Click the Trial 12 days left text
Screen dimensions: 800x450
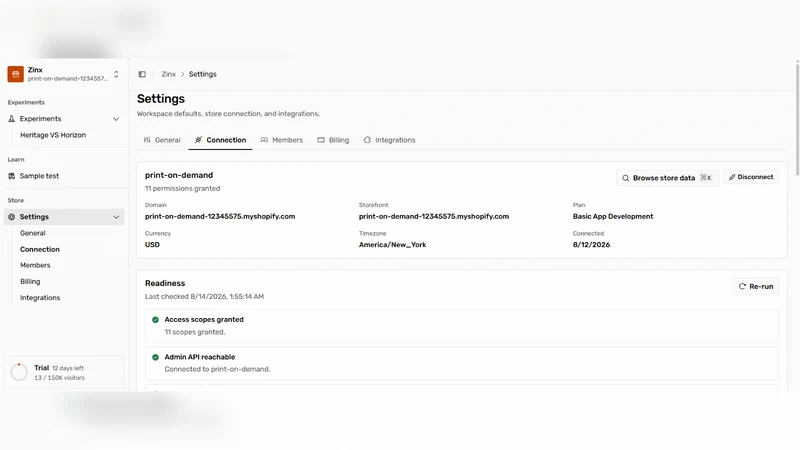(x=59, y=368)
